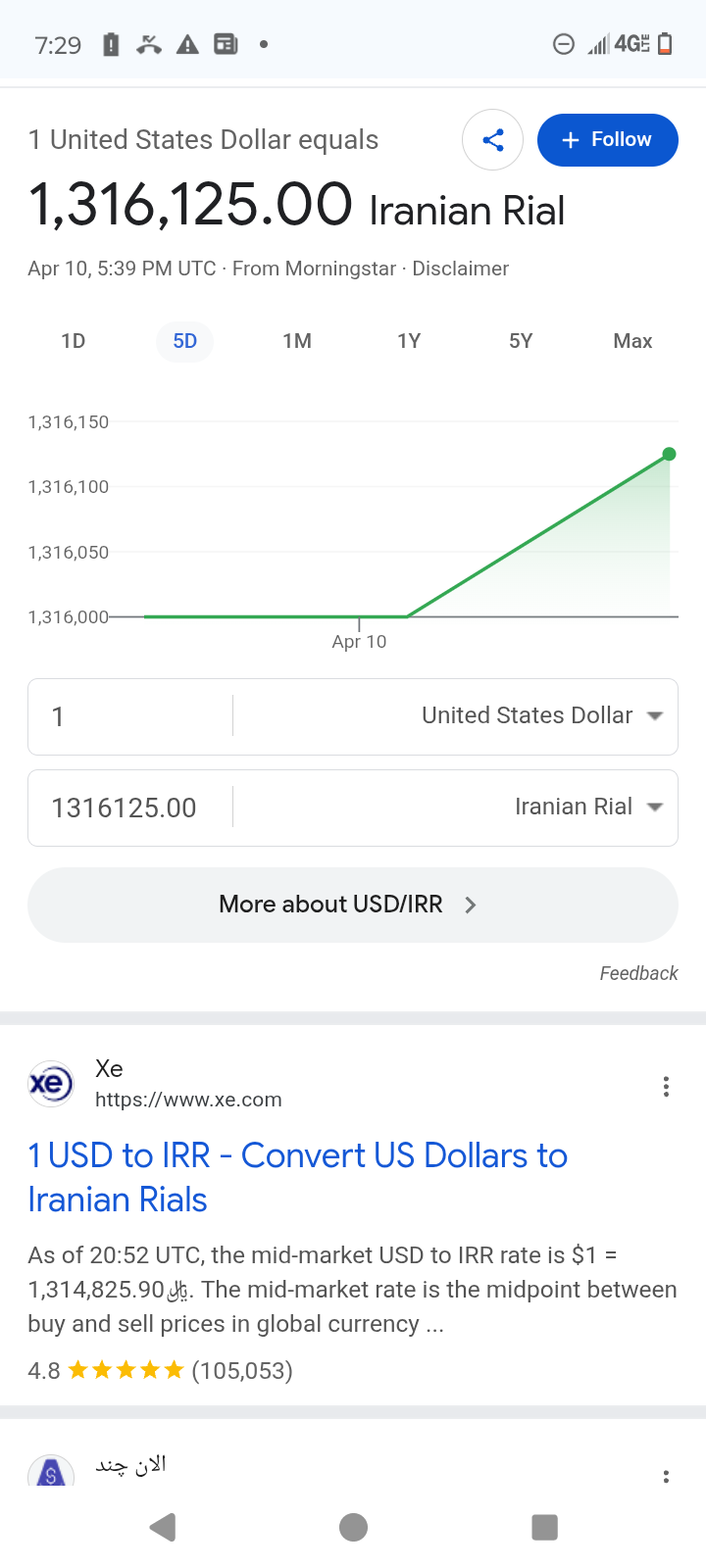Switch chart to 5Y range
706x1568 pixels.
[x=521, y=341]
